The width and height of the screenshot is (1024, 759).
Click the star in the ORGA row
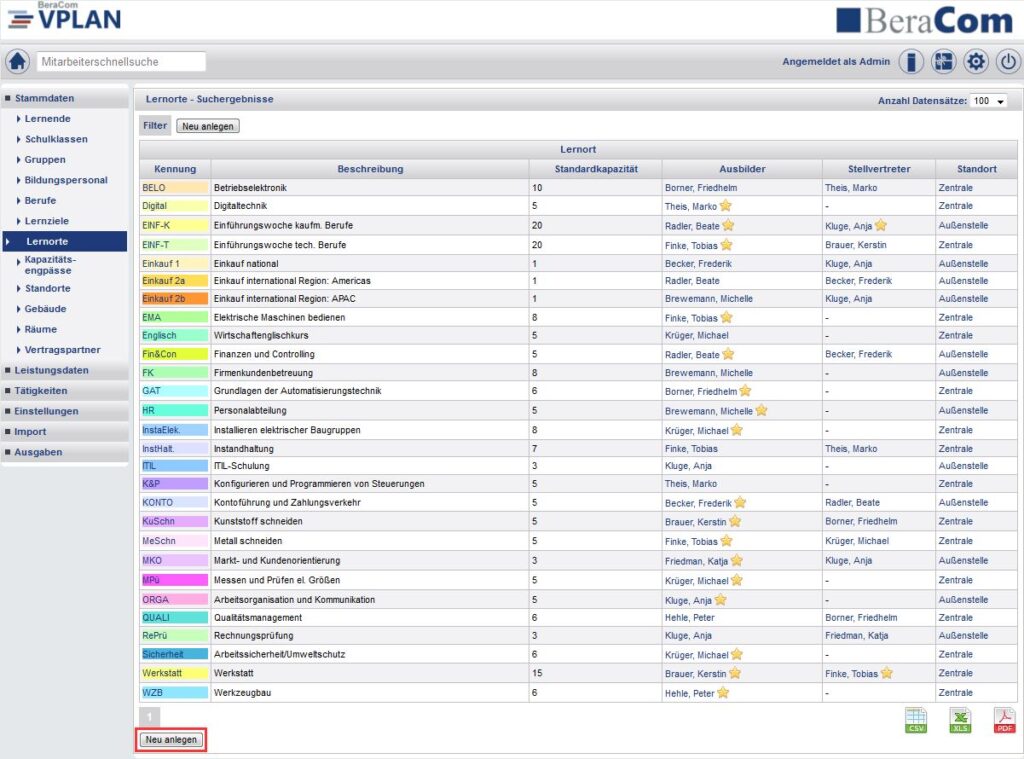[x=720, y=600]
